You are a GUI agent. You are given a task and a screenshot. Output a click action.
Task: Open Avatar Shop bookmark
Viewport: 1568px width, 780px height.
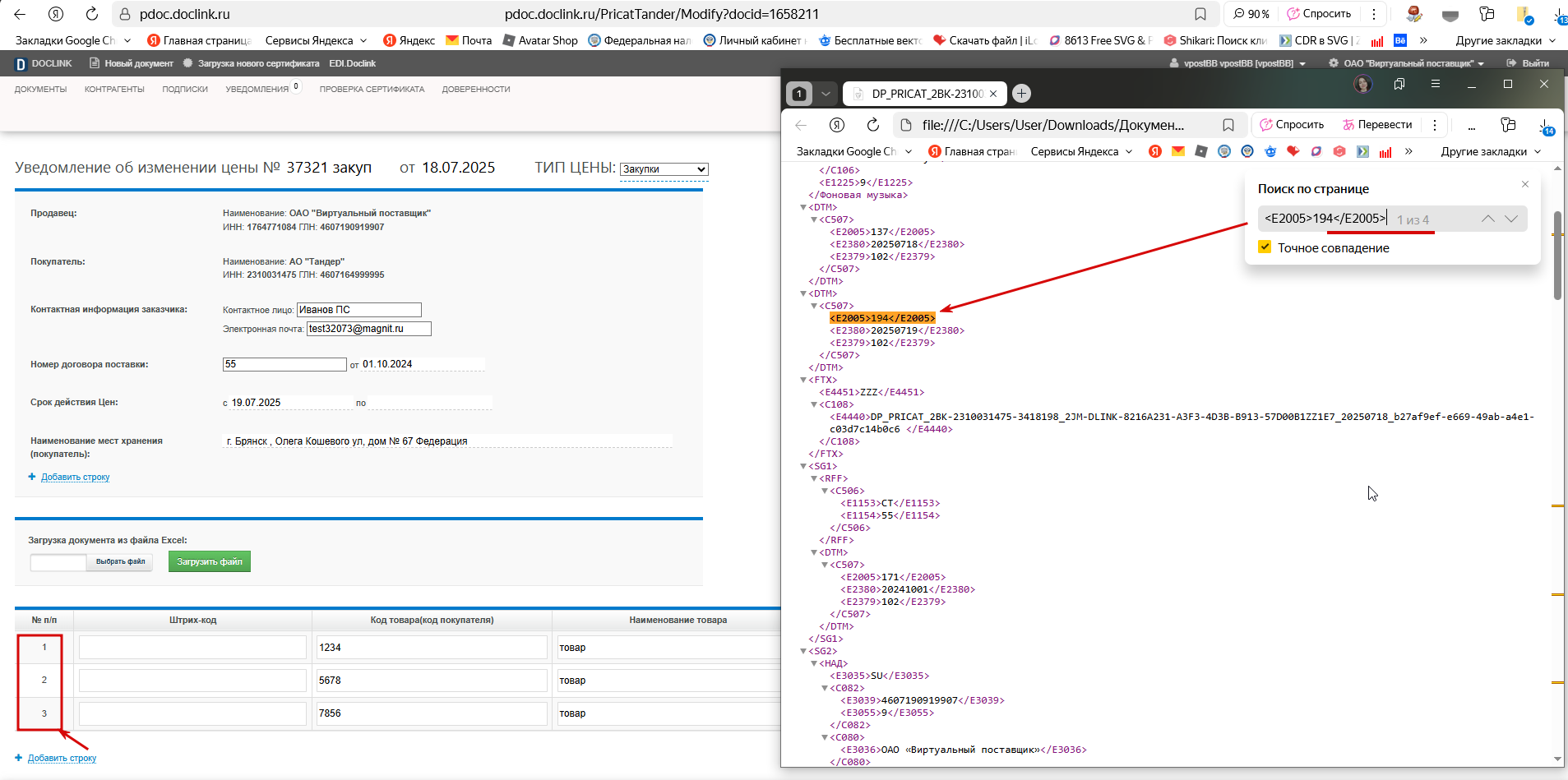click(540, 40)
